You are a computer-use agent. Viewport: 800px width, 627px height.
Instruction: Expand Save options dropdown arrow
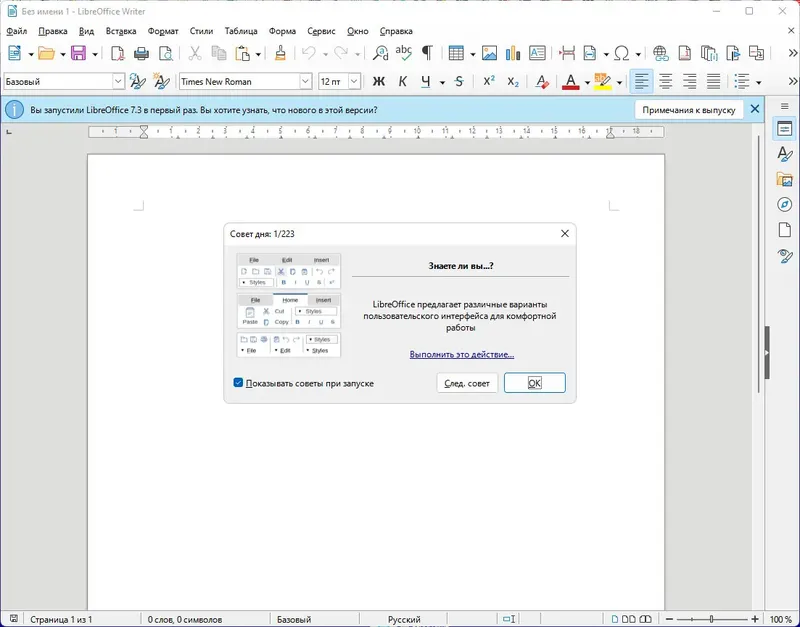[x=94, y=54]
